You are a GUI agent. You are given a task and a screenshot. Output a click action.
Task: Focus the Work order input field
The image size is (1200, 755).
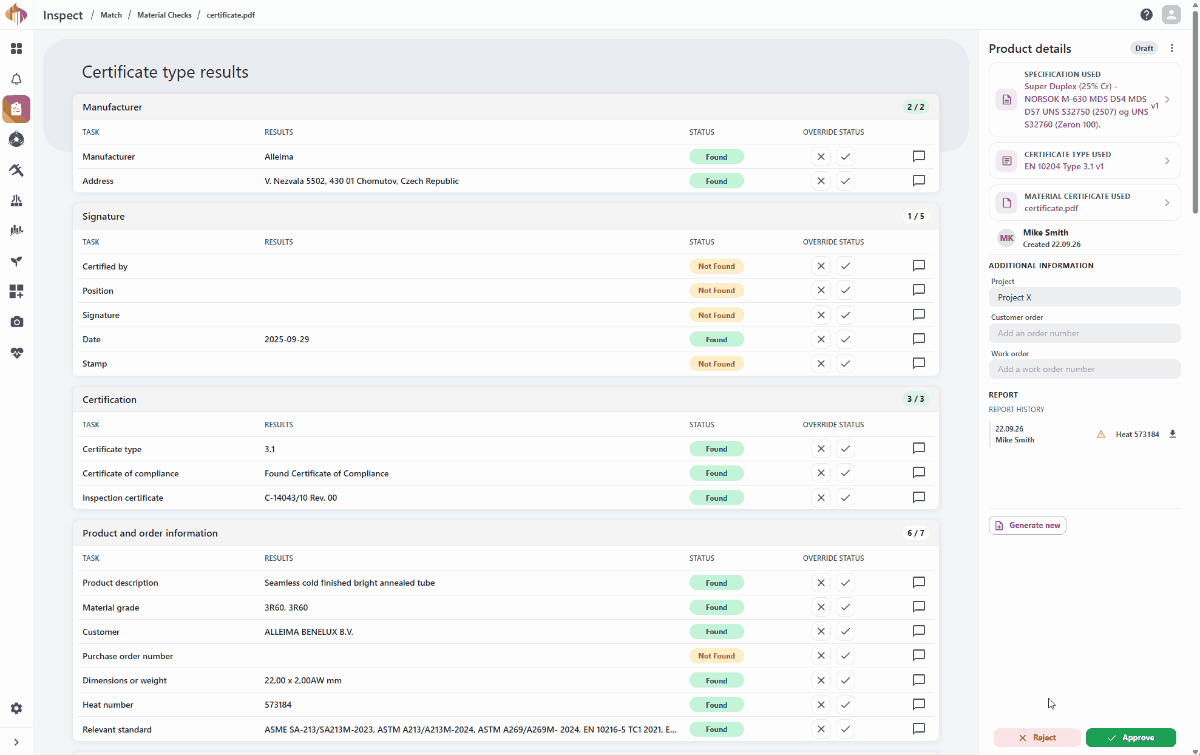click(x=1085, y=369)
